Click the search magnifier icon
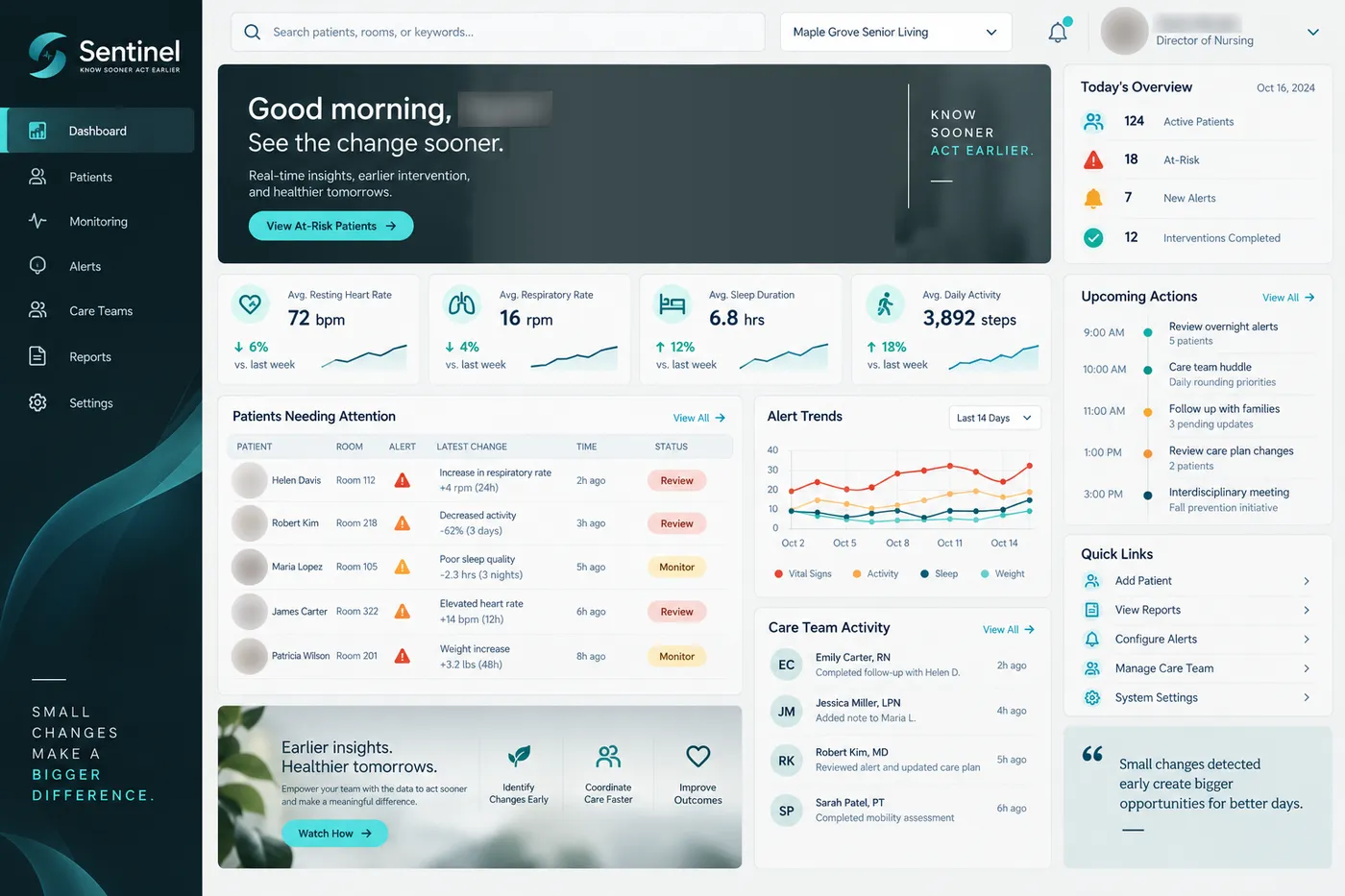The height and width of the screenshot is (896, 1345). [x=252, y=33]
